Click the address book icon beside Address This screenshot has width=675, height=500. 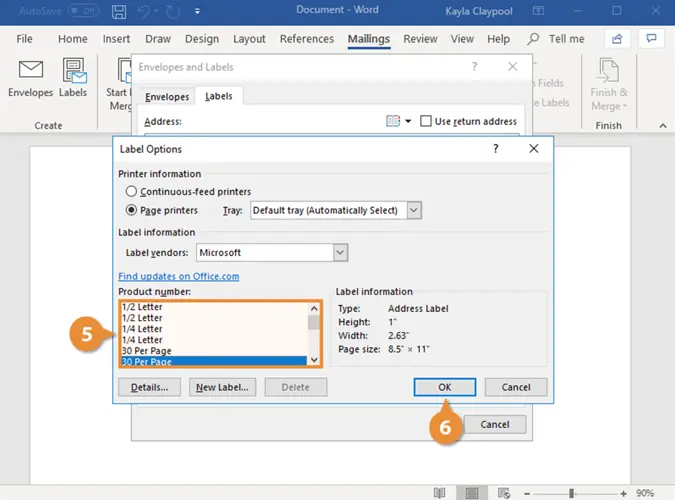(x=393, y=121)
